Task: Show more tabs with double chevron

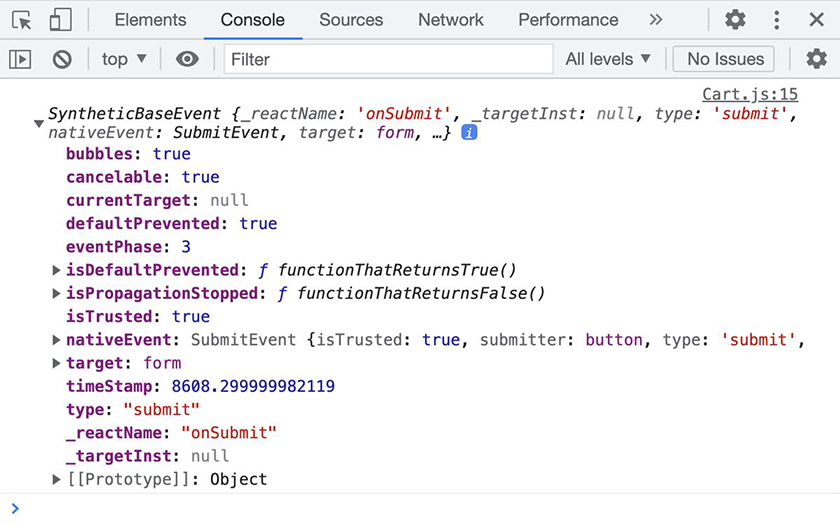Action: (x=656, y=20)
